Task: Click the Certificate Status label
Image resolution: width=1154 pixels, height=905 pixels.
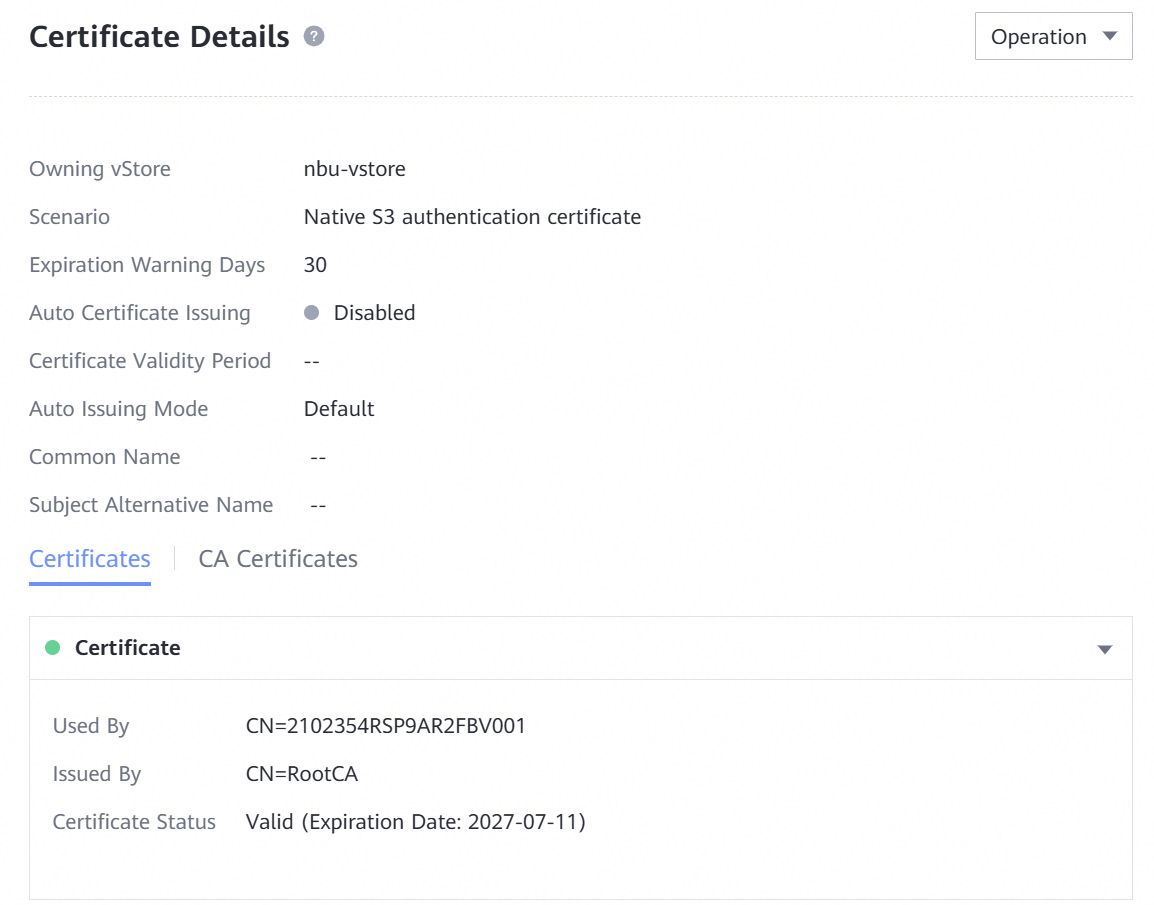Action: point(134,822)
